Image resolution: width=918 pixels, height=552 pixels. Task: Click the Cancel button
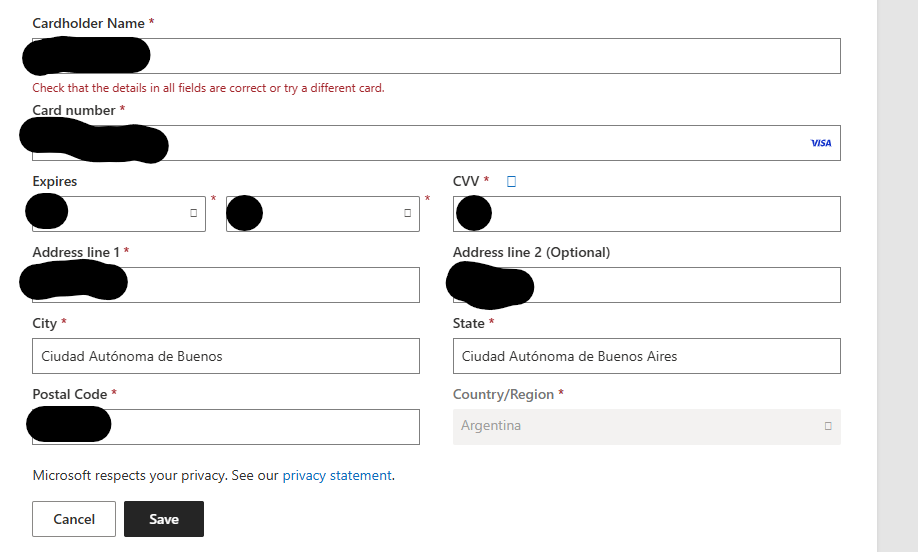click(74, 519)
